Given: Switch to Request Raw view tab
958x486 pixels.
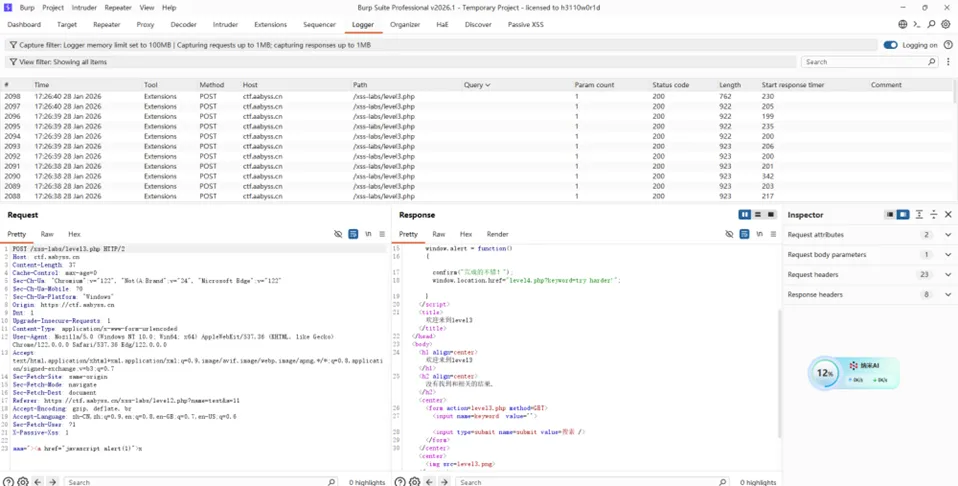Looking at the screenshot, I should point(47,234).
